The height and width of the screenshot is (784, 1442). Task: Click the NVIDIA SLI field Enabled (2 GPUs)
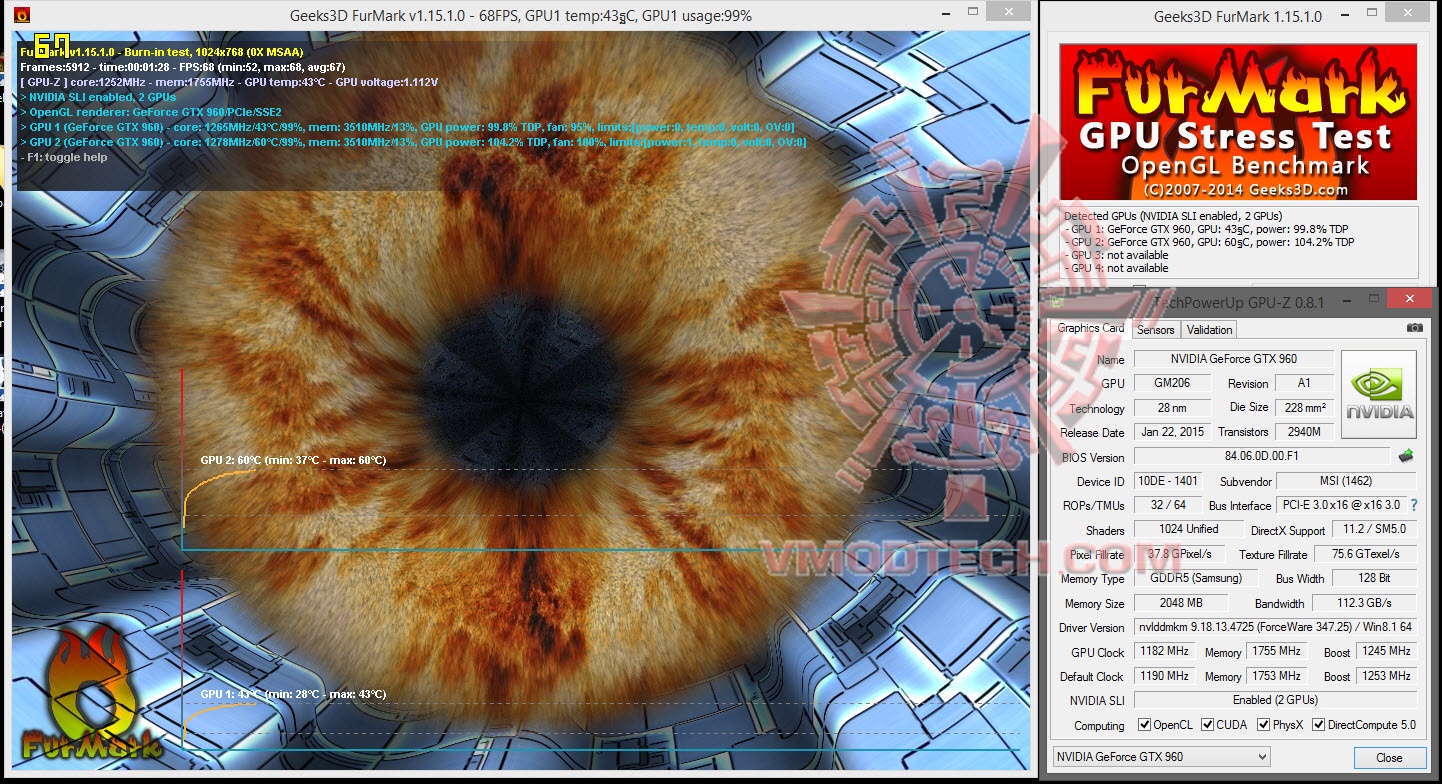point(1276,700)
